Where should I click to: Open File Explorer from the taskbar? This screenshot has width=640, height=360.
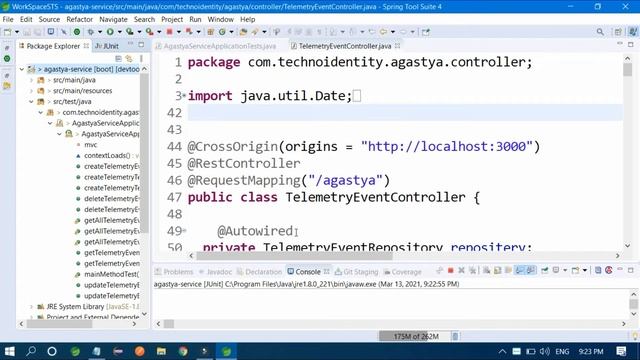pyautogui.click(x=161, y=351)
